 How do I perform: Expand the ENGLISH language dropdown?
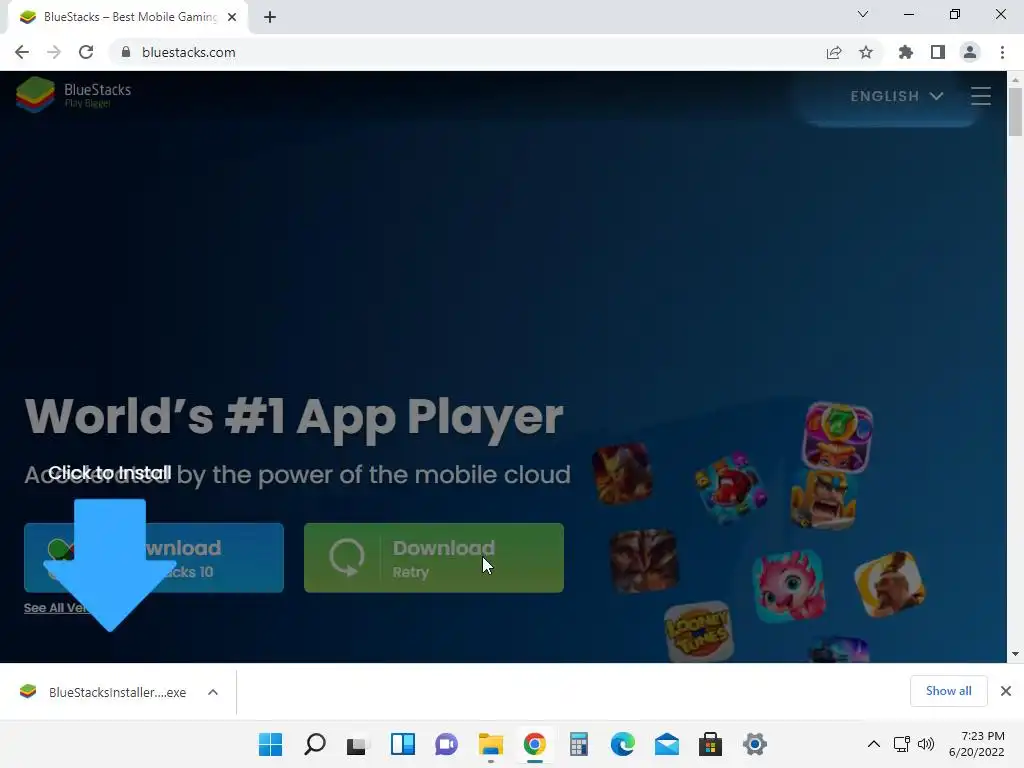coord(897,96)
